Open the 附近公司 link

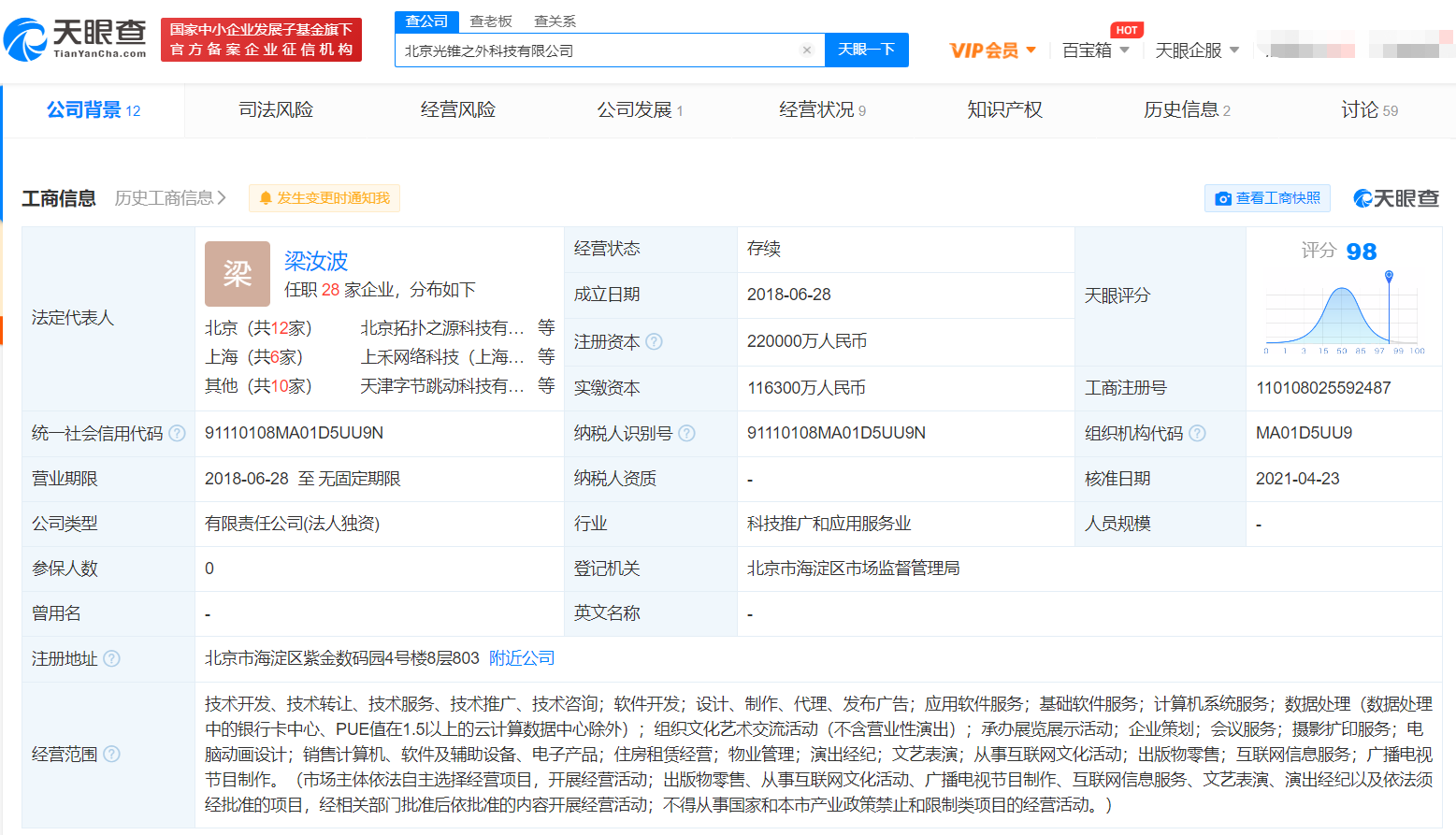pyautogui.click(x=522, y=658)
